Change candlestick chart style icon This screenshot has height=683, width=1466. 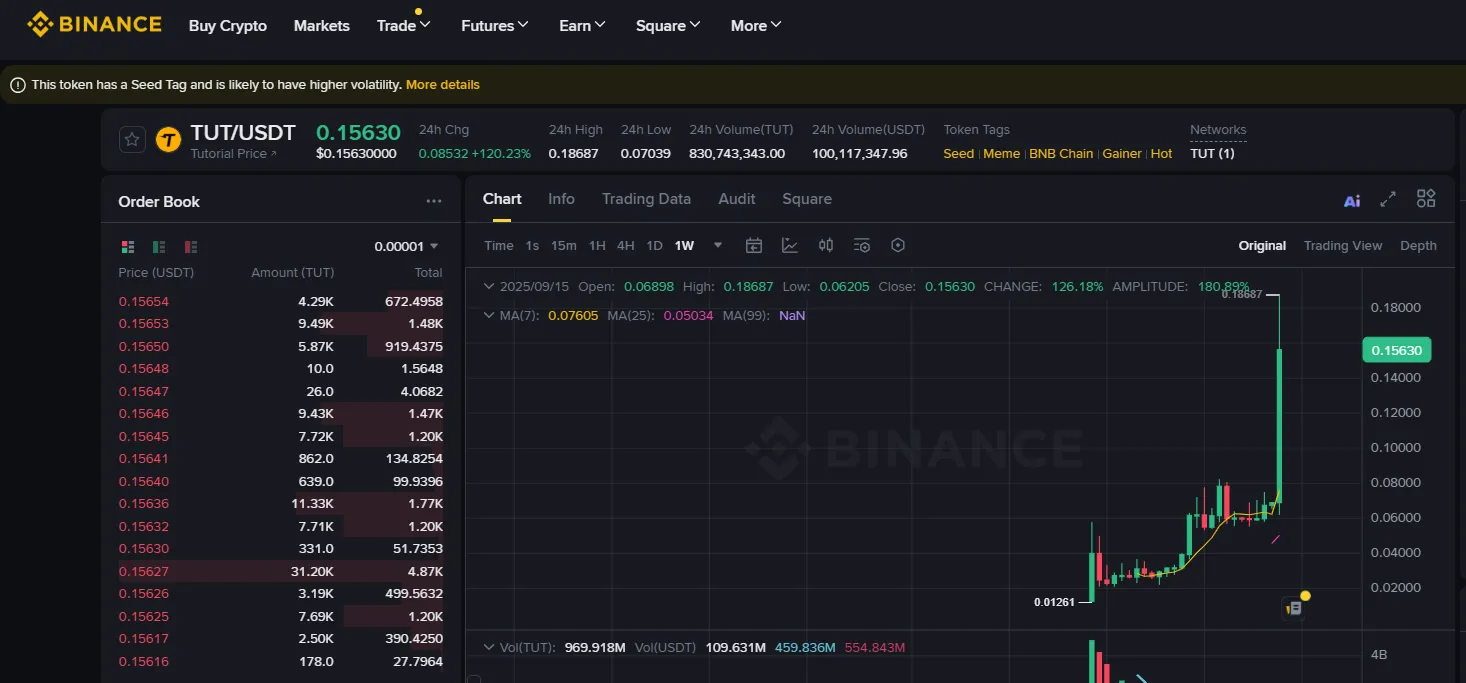826,245
